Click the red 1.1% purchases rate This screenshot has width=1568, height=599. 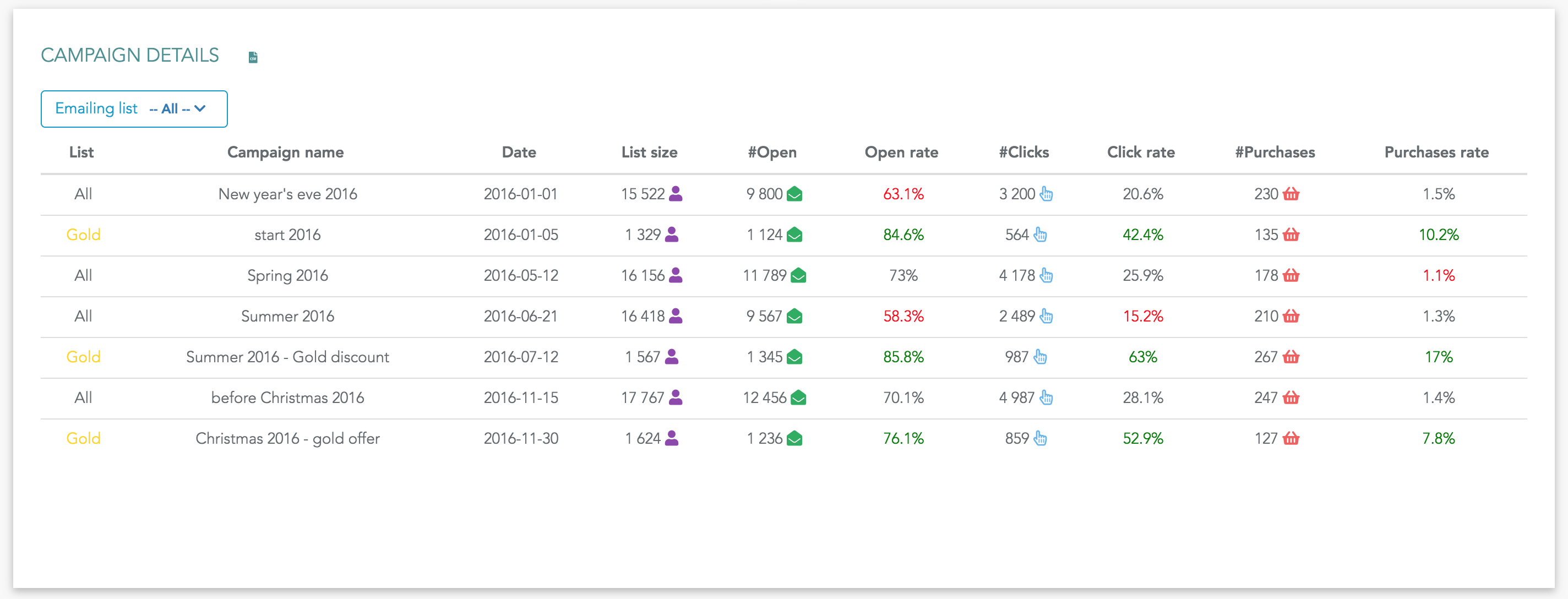click(1439, 276)
